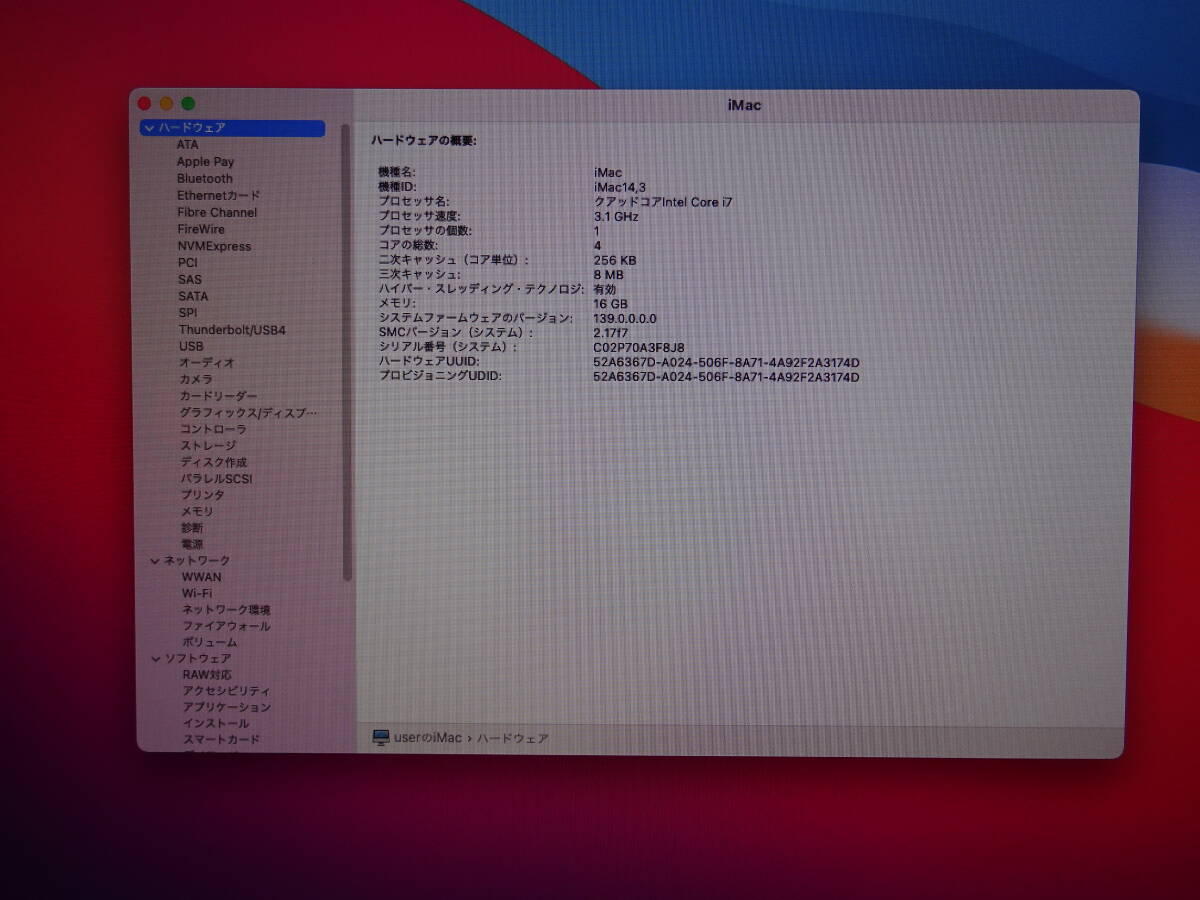Click firmware version 139.0.0.0.0
Screen dimensions: 1200x900
[625, 319]
